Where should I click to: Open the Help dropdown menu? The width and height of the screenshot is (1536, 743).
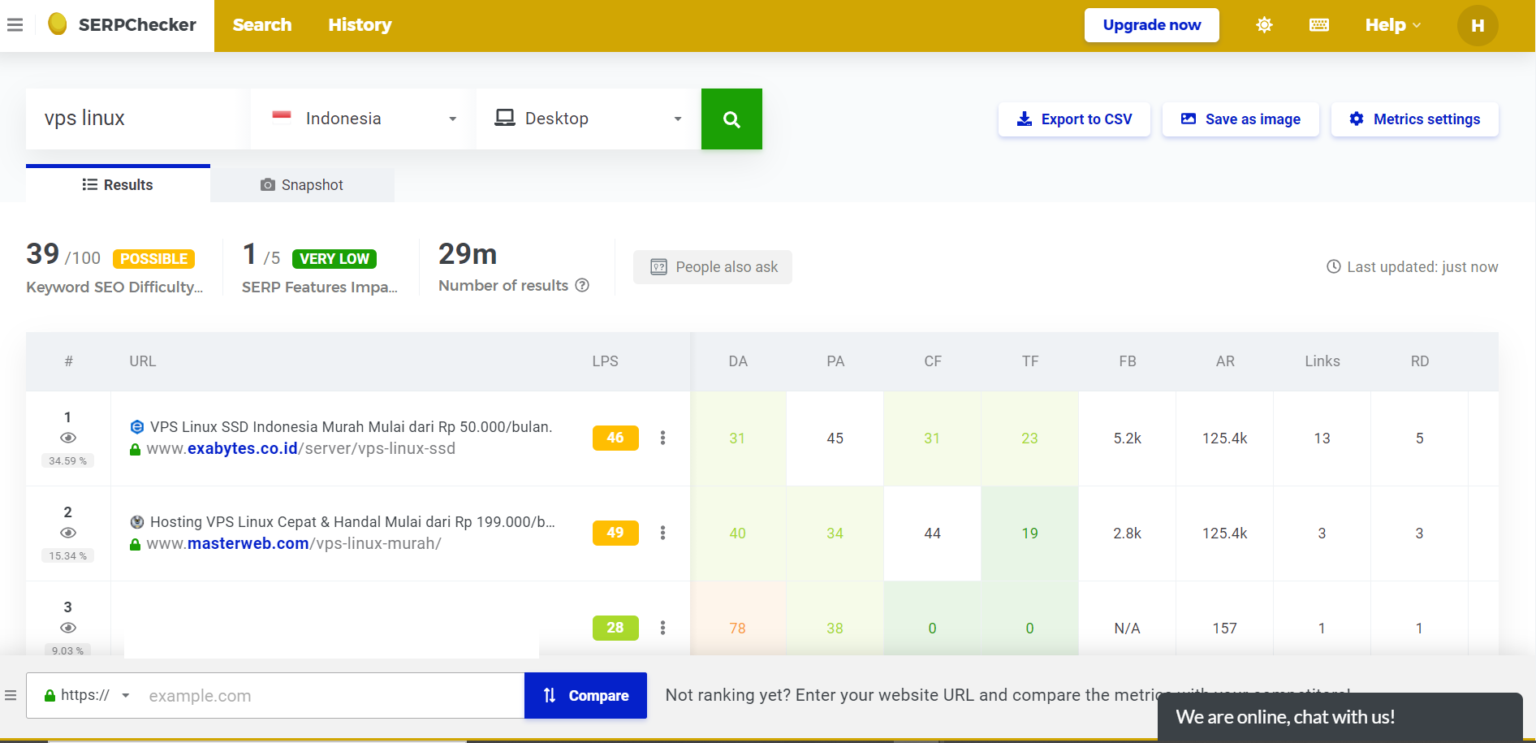pyautogui.click(x=1393, y=25)
